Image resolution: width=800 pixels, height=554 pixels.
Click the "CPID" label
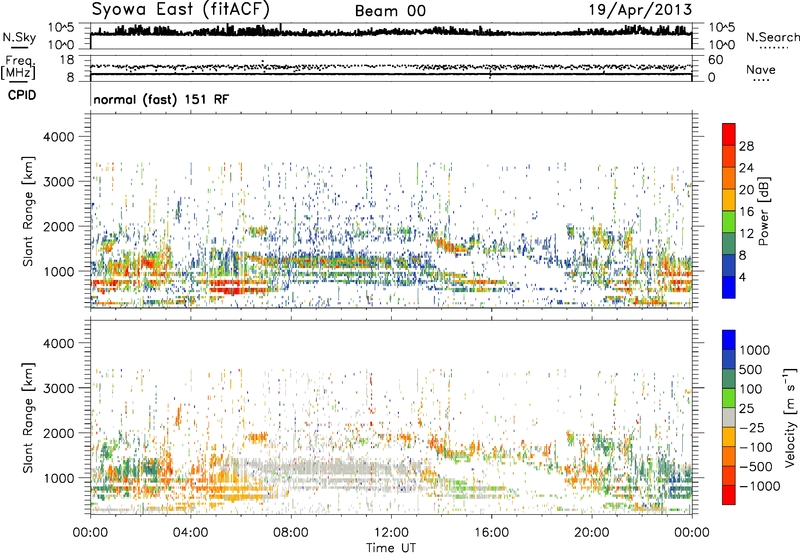22,95
